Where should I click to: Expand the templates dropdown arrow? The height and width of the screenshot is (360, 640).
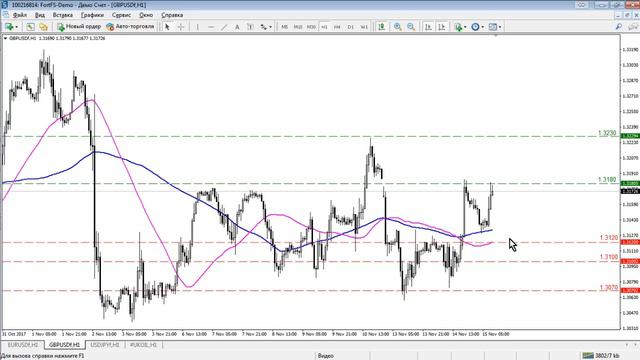point(500,27)
